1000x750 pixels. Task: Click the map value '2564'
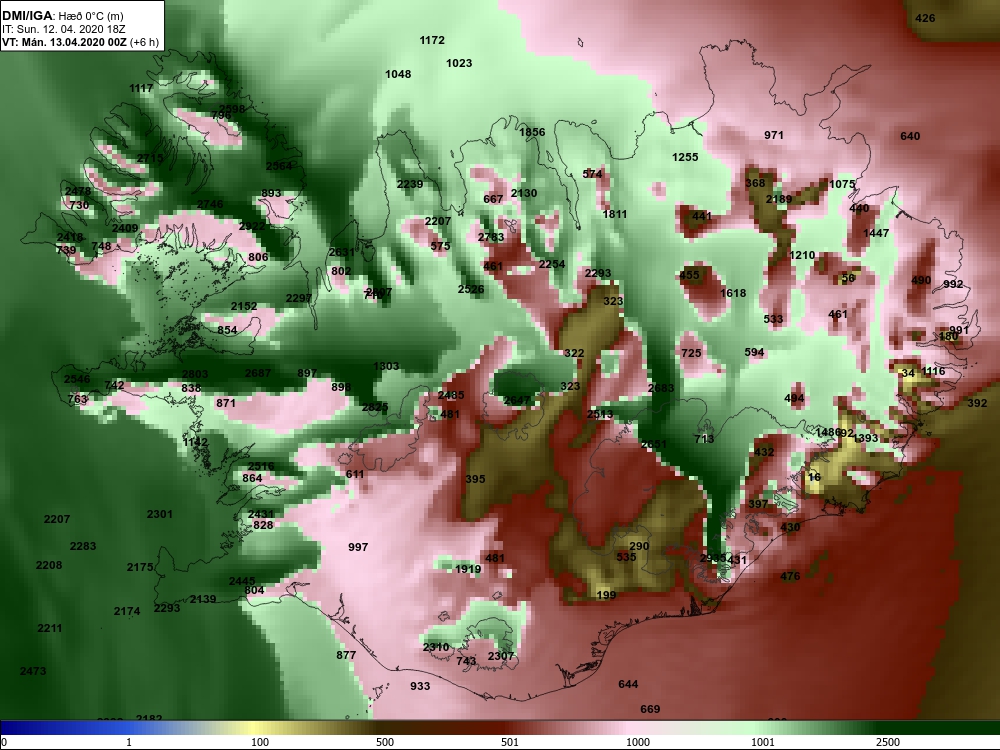click(x=279, y=166)
